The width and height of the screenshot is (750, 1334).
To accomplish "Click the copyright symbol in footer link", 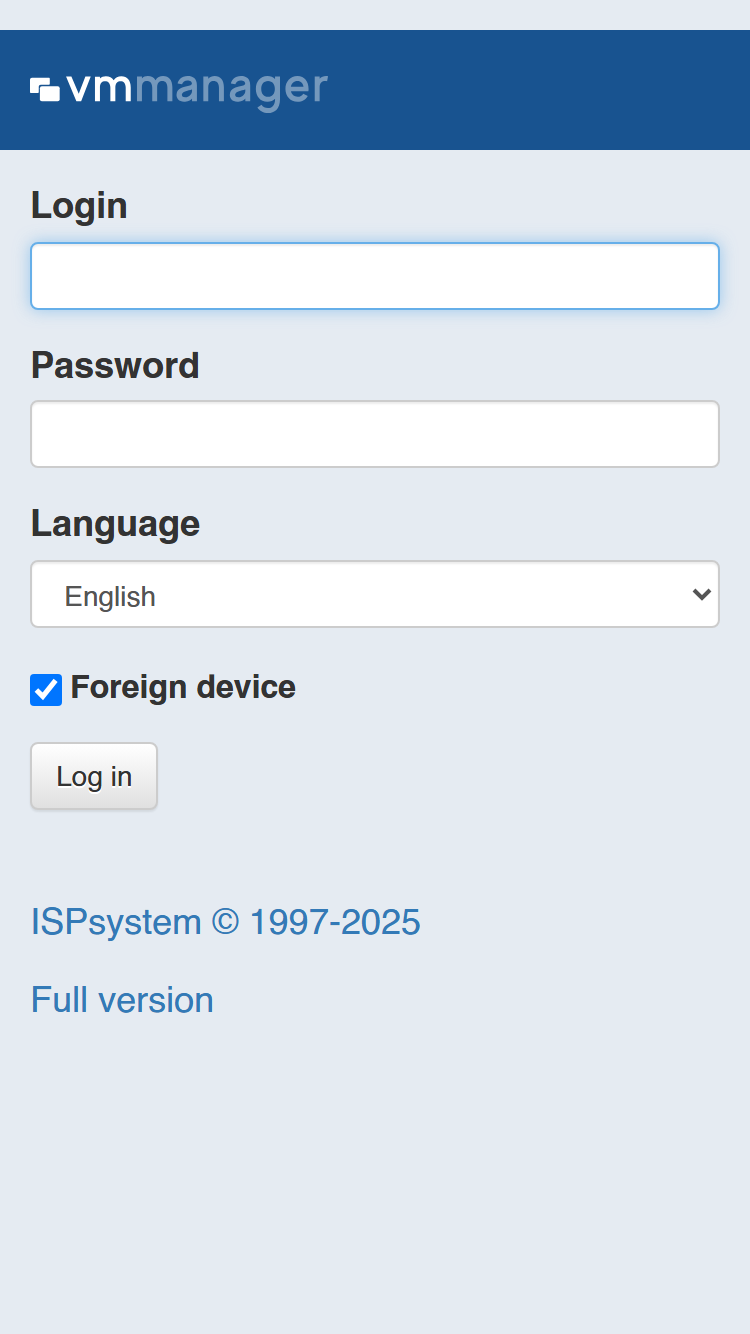I will tap(225, 922).
